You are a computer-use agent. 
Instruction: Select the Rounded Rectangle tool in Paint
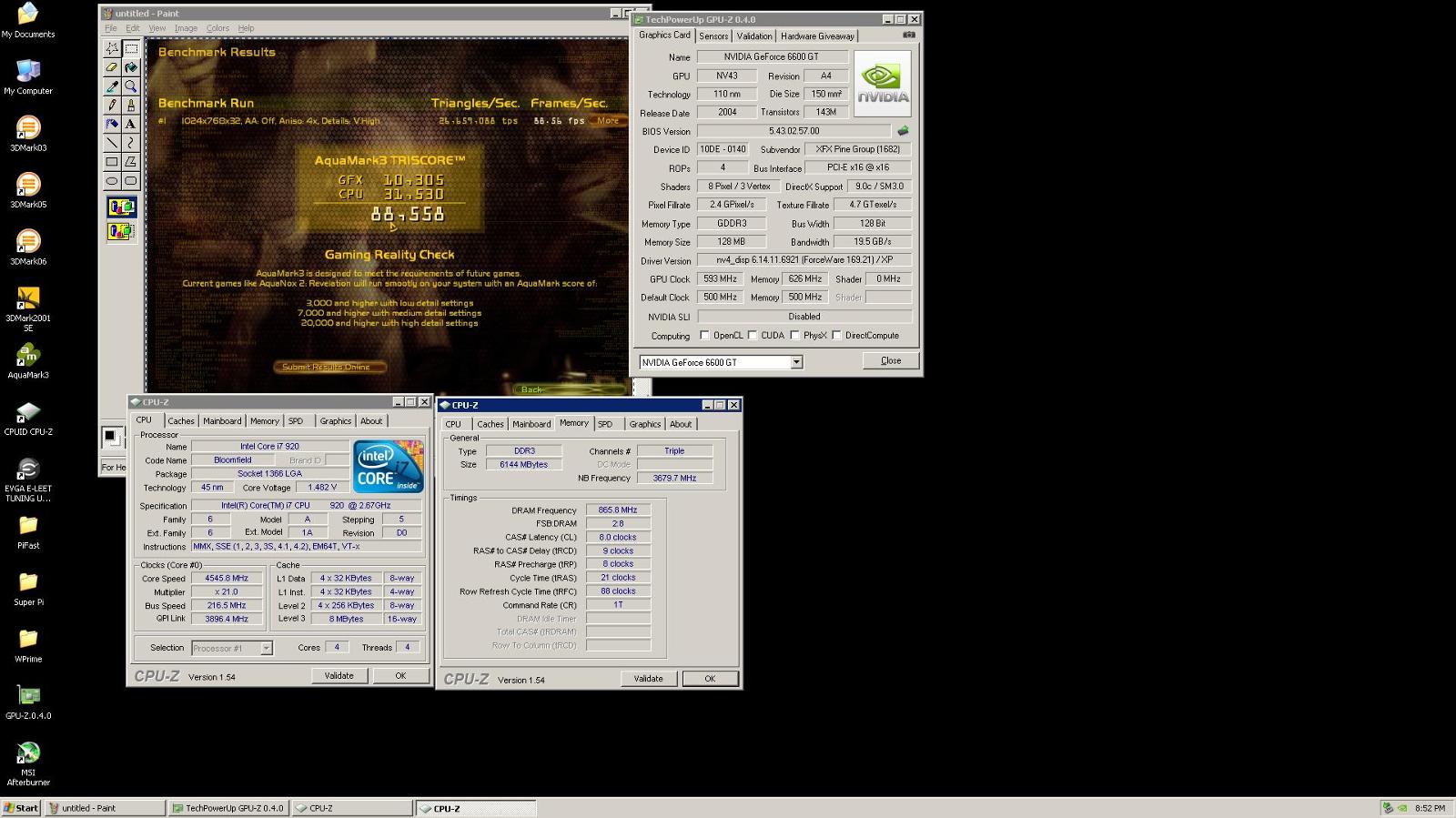tap(131, 181)
